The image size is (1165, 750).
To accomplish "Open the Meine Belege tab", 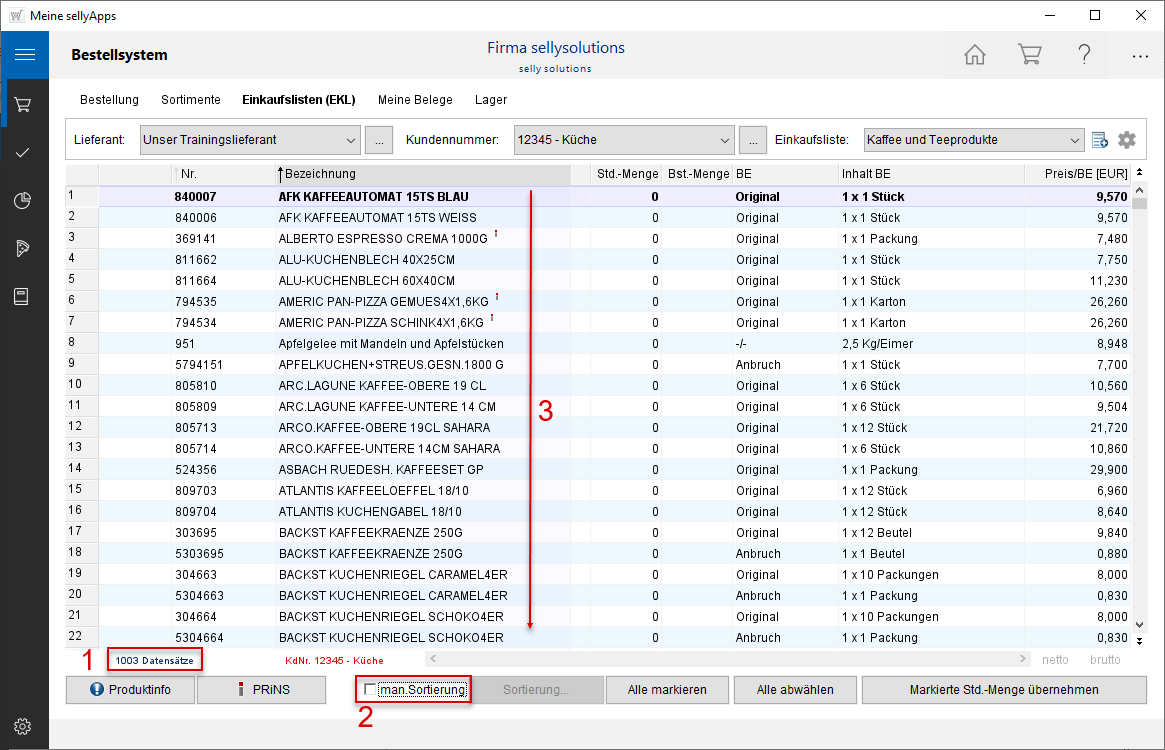I will [415, 100].
